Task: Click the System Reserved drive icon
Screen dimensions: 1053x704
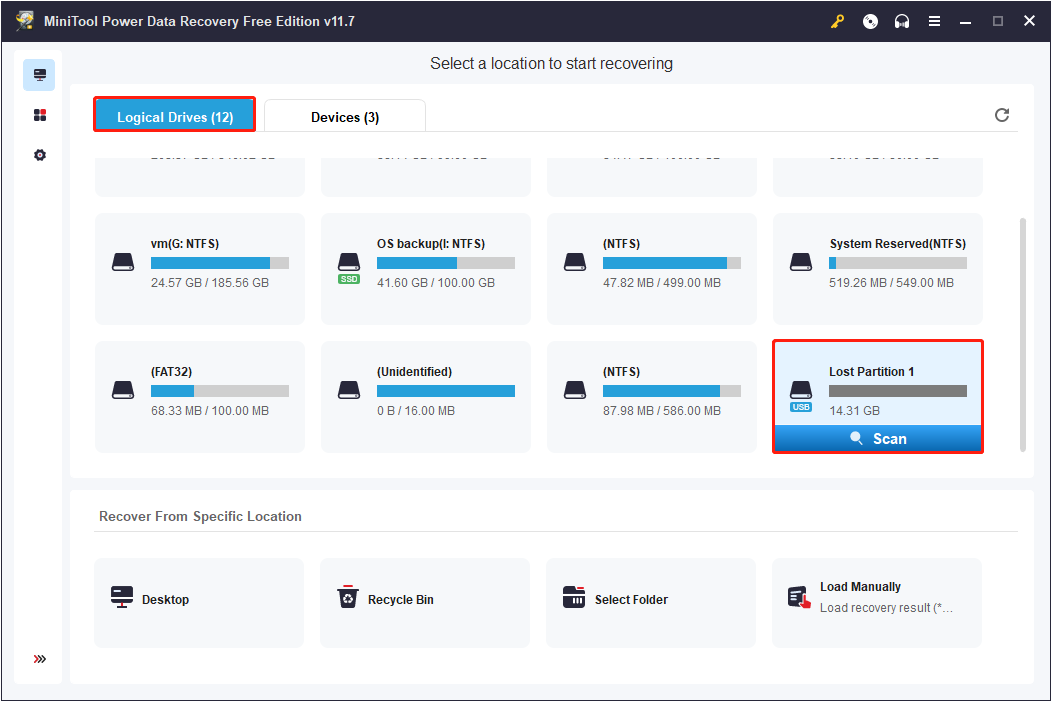Action: click(x=800, y=262)
